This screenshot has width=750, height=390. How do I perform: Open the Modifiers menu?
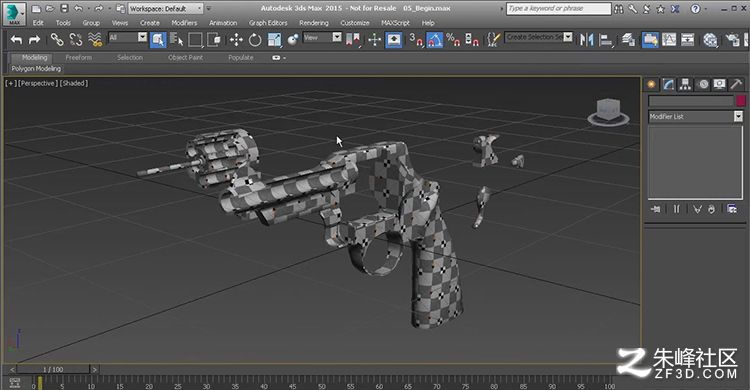coord(184,23)
